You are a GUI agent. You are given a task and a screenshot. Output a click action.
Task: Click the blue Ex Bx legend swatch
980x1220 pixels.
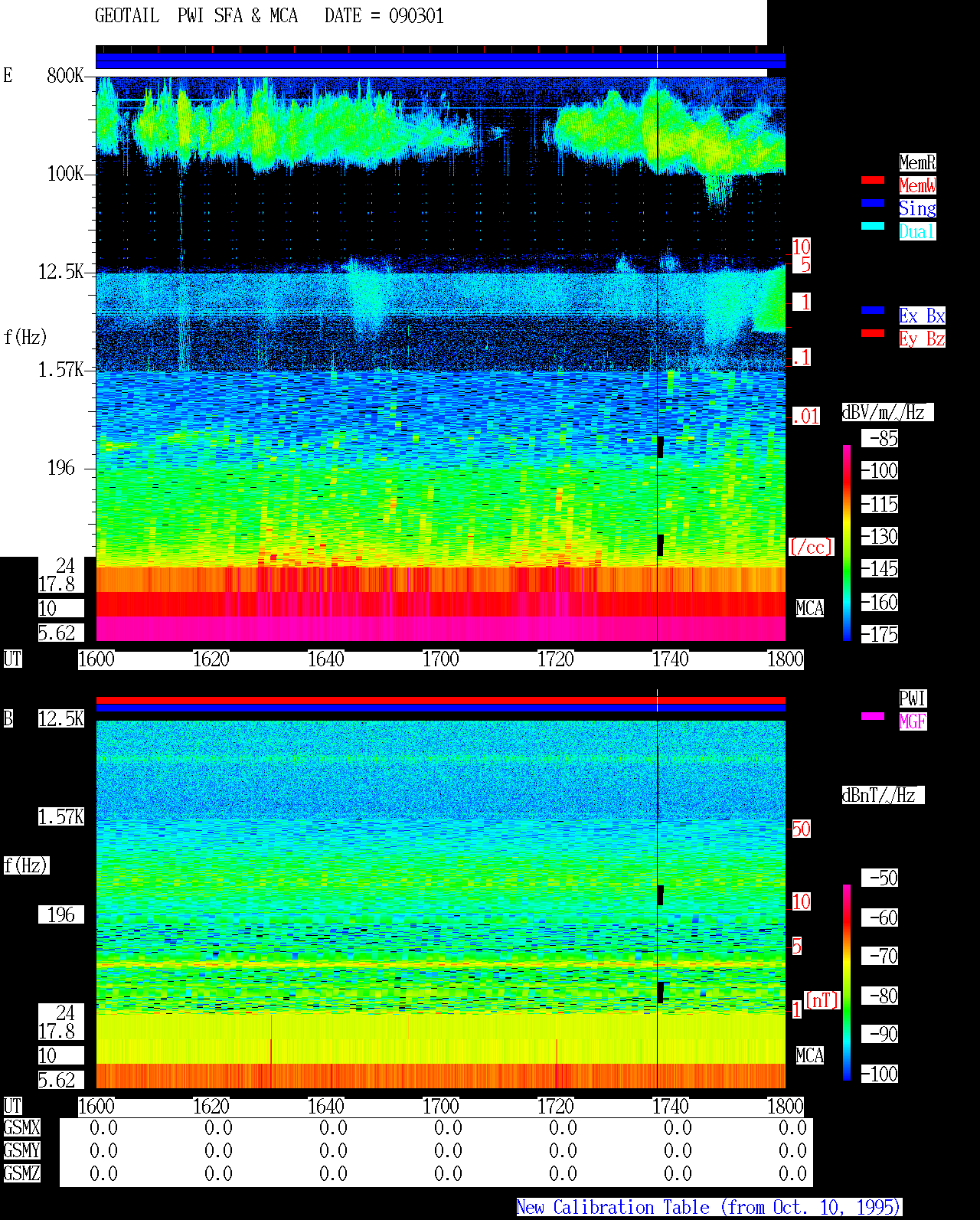[x=873, y=310]
